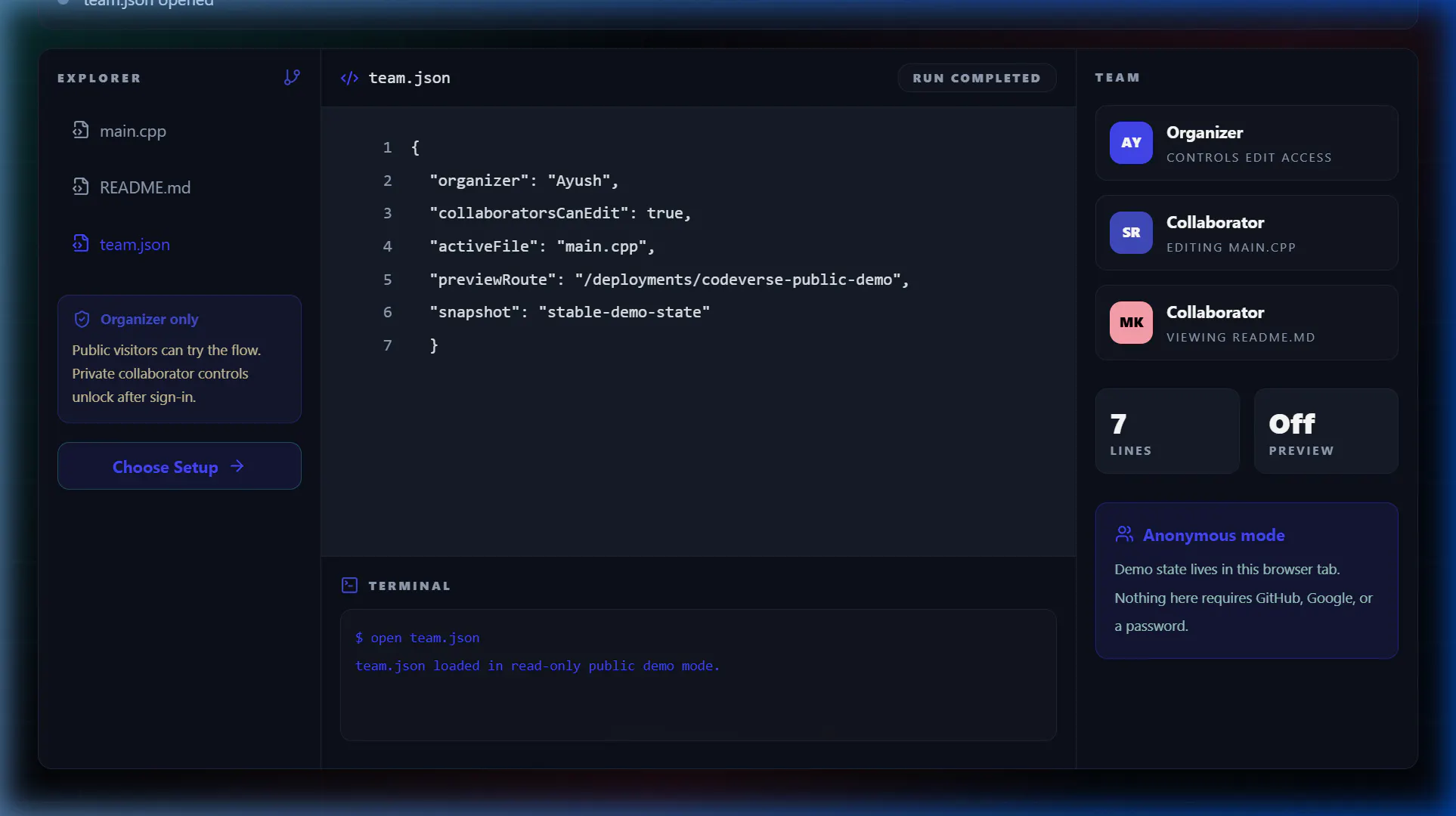Screen dimensions: 1456x816
Task: Click line number 3 in the editor
Action: pyautogui.click(x=387, y=213)
